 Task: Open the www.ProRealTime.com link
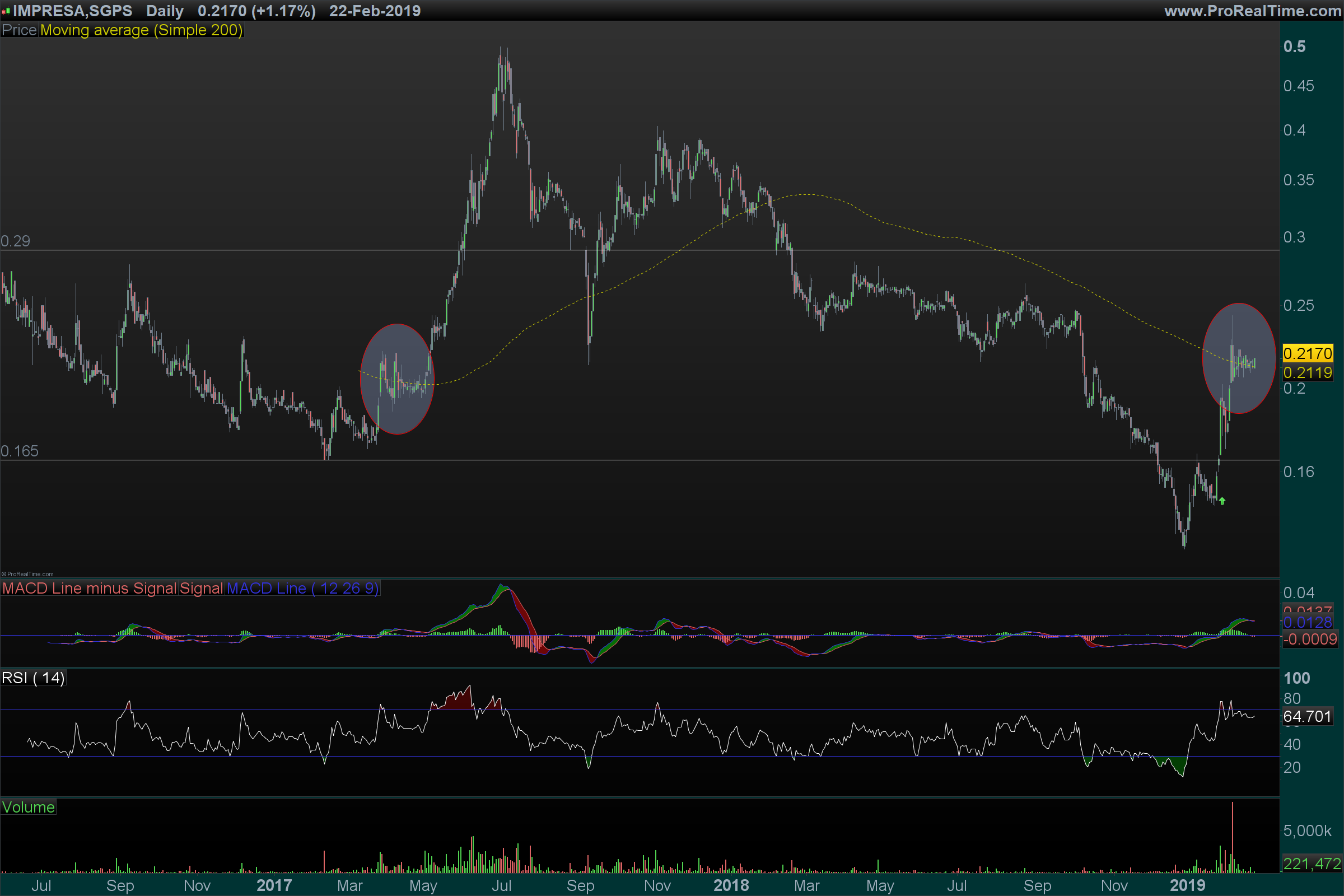point(1252,11)
